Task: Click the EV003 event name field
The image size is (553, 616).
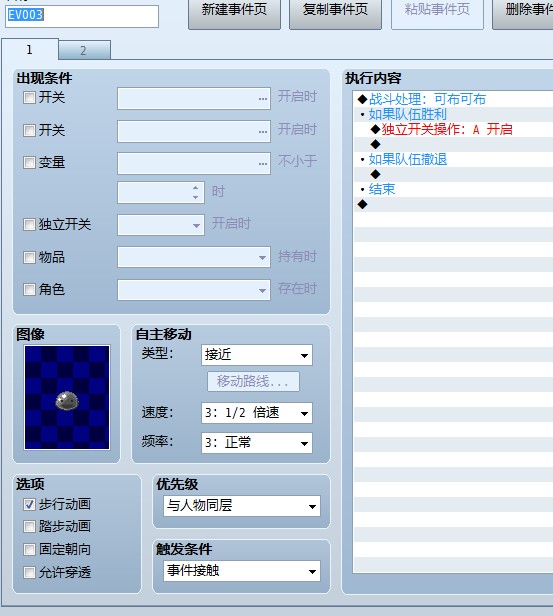Action: coord(82,16)
